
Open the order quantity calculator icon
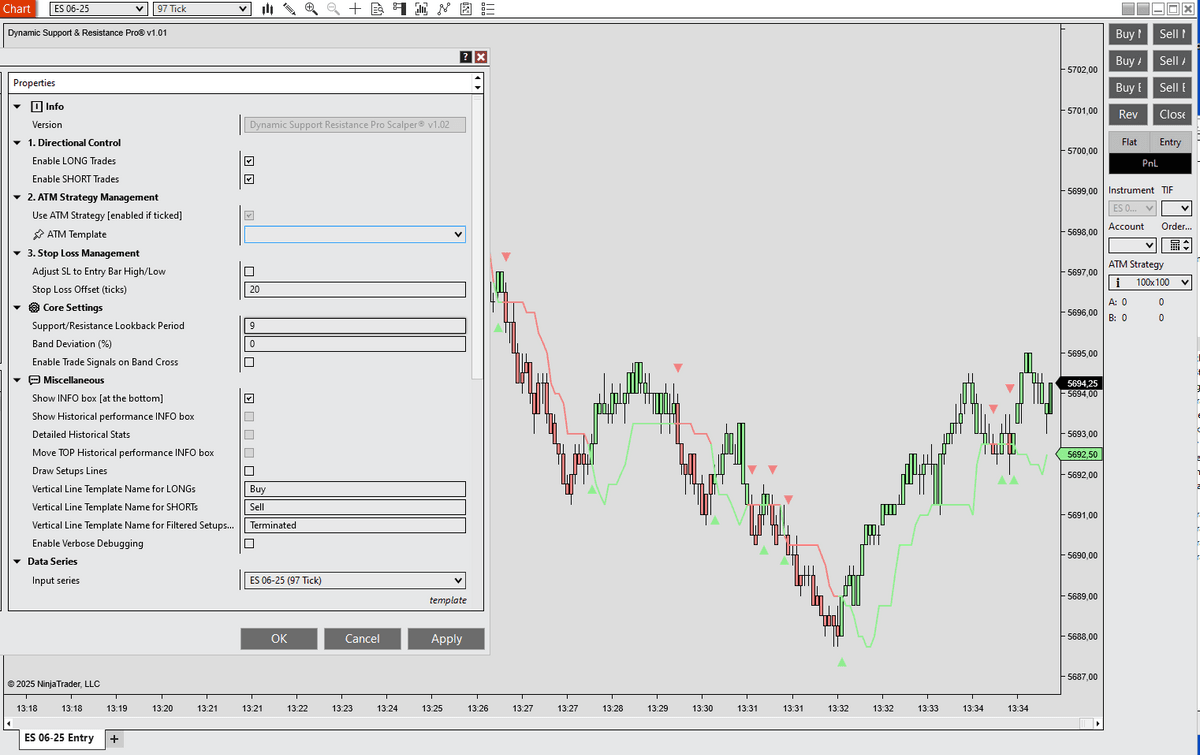[x=1173, y=245]
